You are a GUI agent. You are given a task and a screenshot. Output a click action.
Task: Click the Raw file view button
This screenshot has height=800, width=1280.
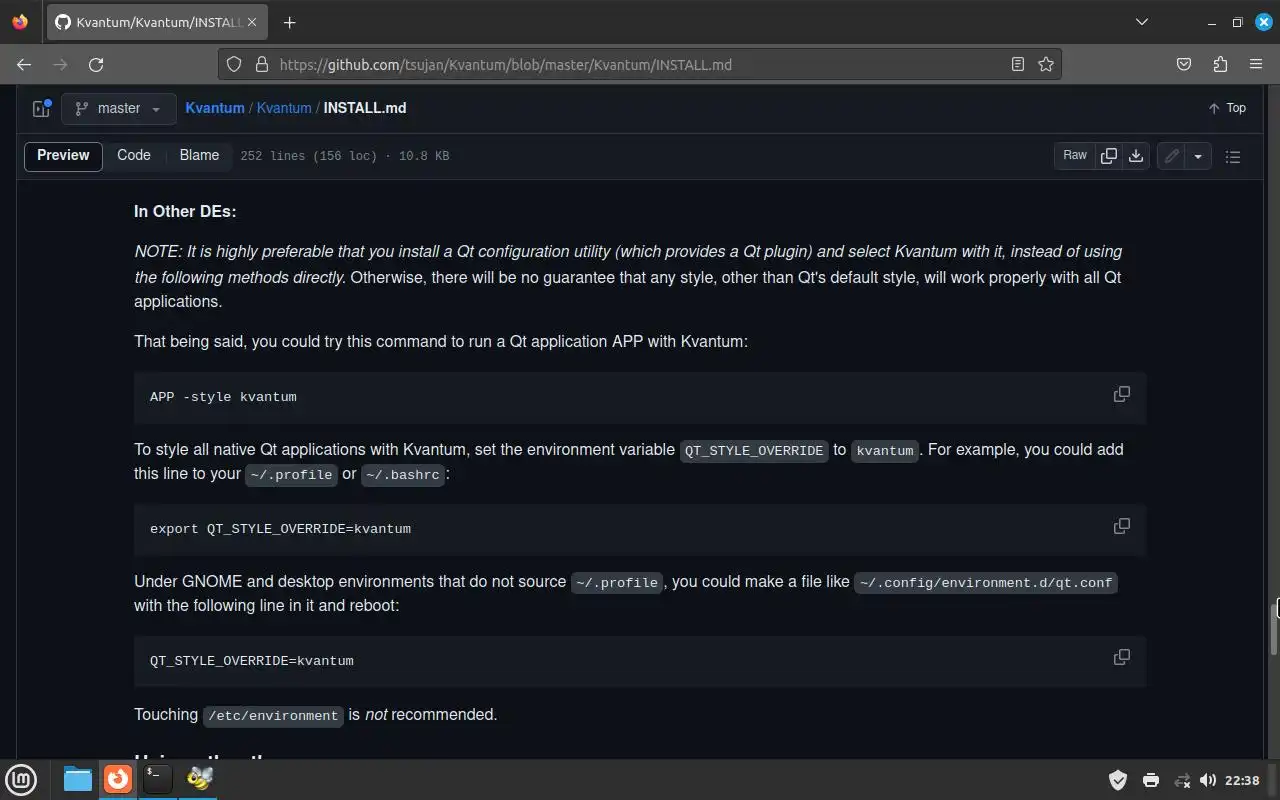pos(1075,156)
